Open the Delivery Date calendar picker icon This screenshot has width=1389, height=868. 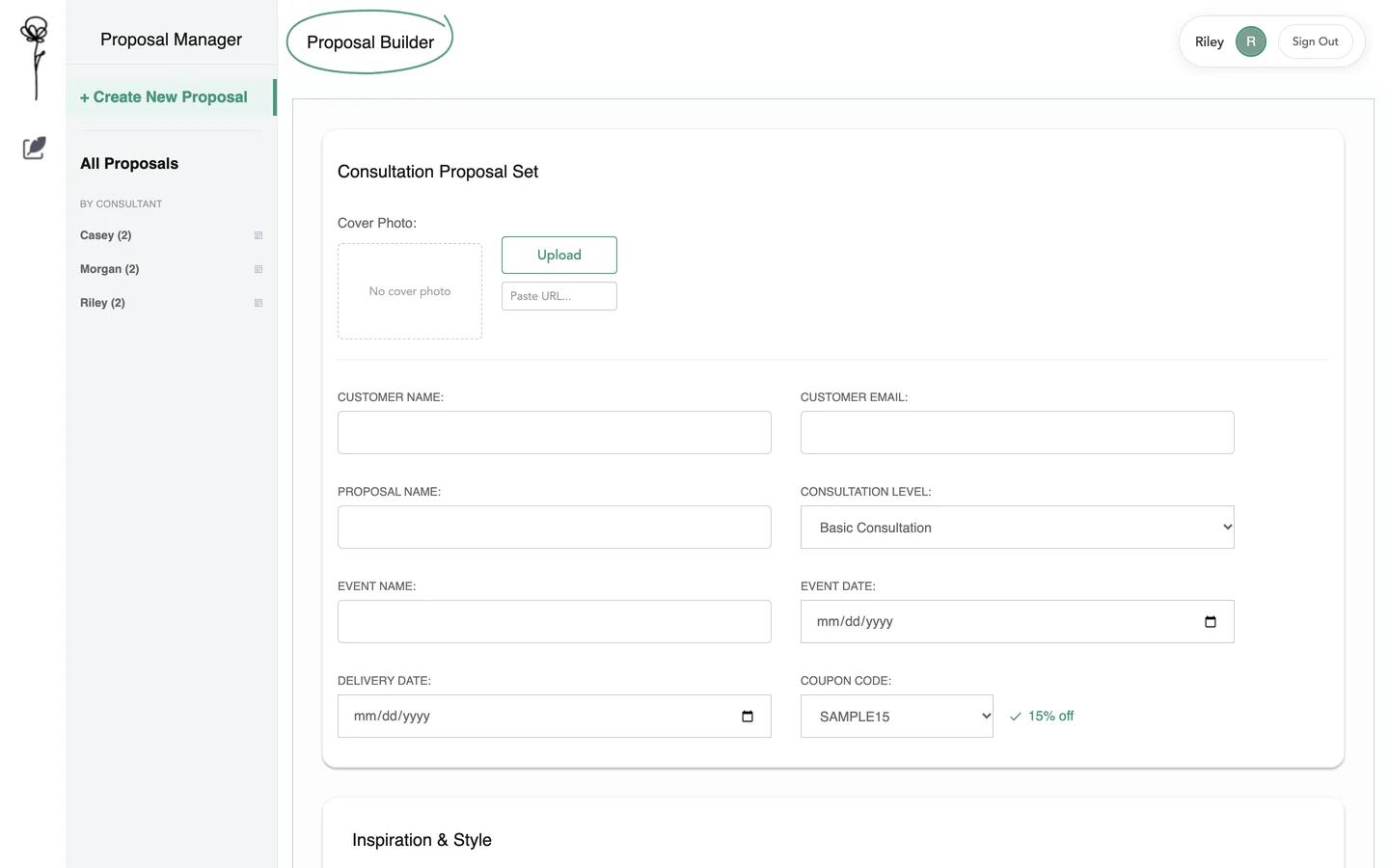pyautogui.click(x=748, y=717)
